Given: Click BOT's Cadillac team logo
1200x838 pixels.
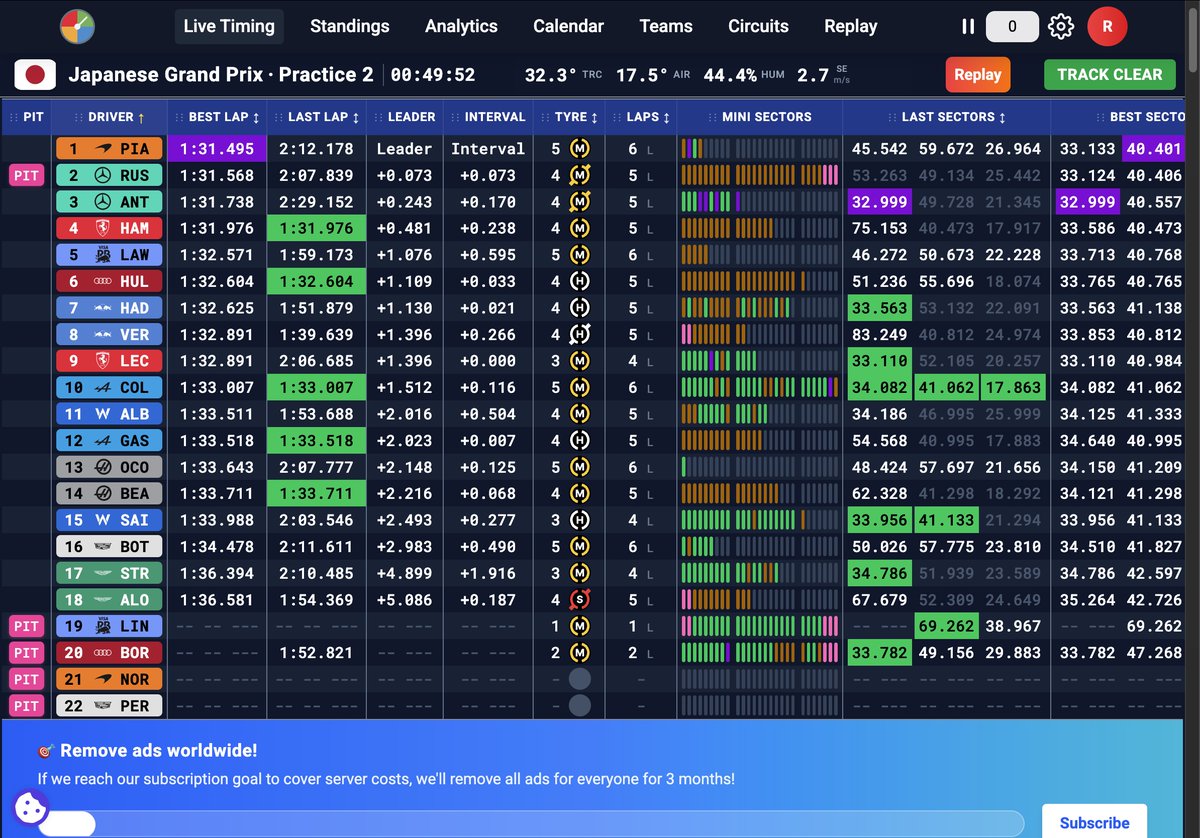Looking at the screenshot, I should pyautogui.click(x=101, y=547).
